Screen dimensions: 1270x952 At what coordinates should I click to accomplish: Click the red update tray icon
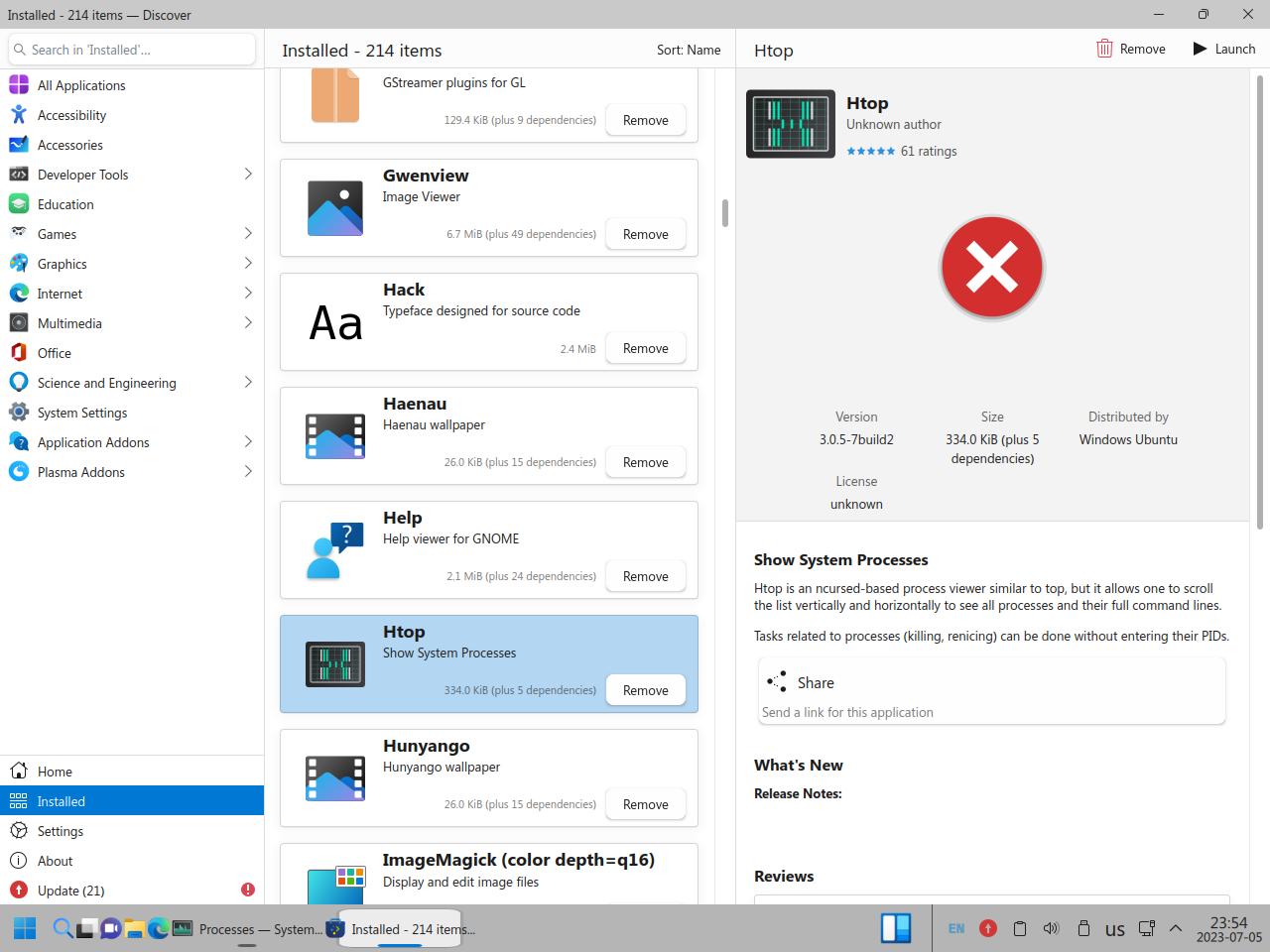[x=988, y=928]
